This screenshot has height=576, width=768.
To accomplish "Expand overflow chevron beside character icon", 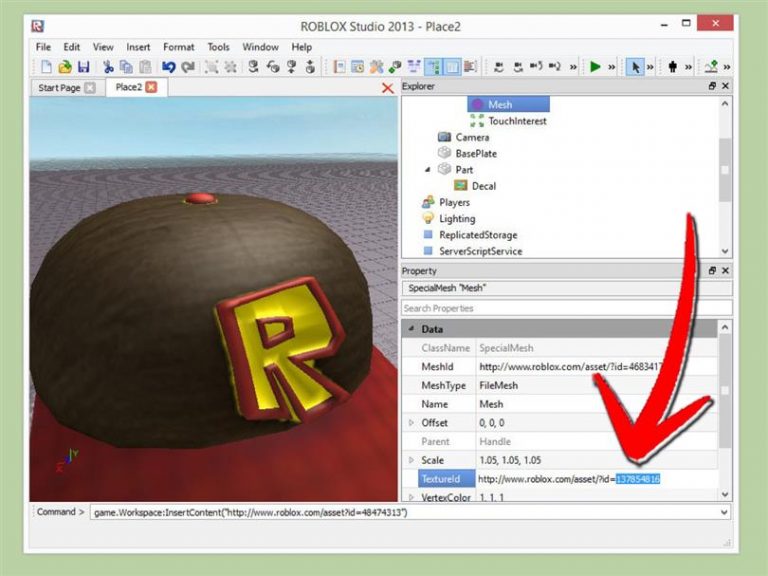I will (x=688, y=67).
